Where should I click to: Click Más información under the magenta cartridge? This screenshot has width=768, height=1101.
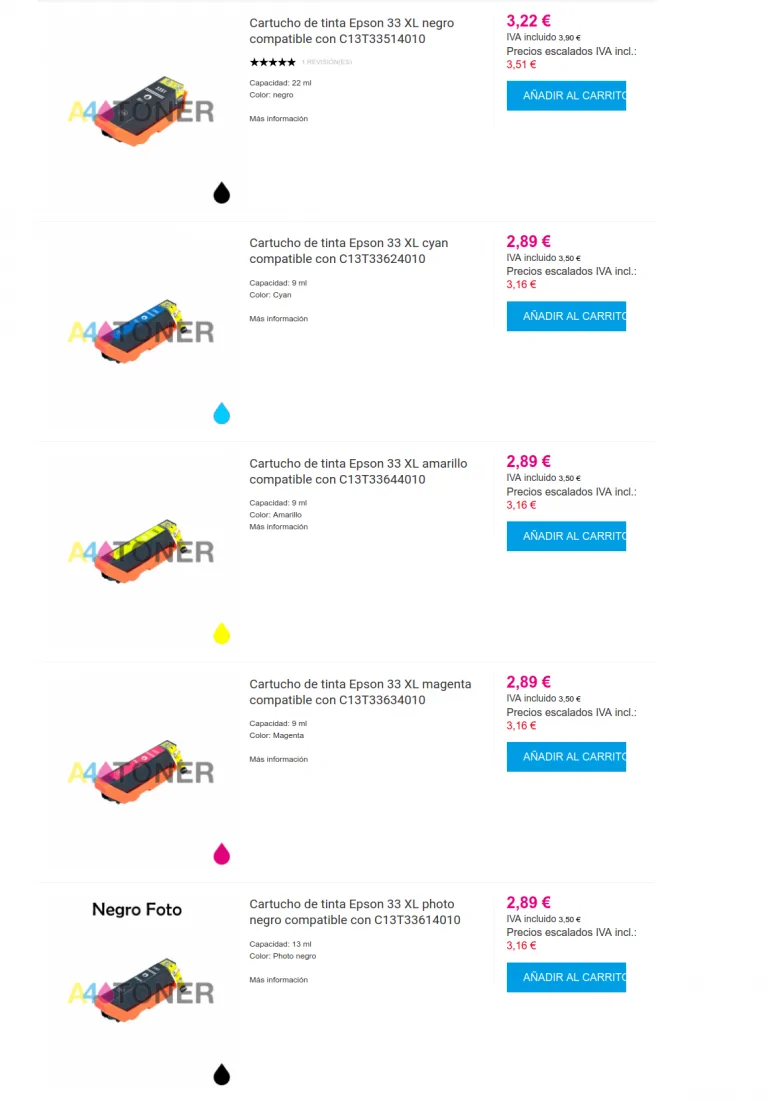tap(278, 760)
